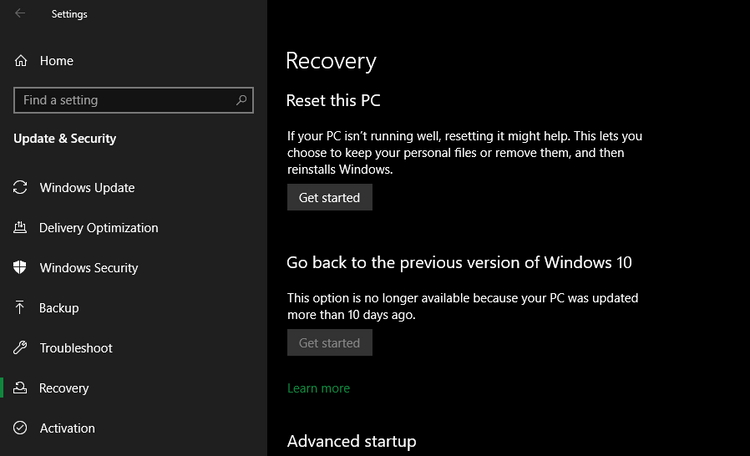Click the green Learn more link

[318, 388]
